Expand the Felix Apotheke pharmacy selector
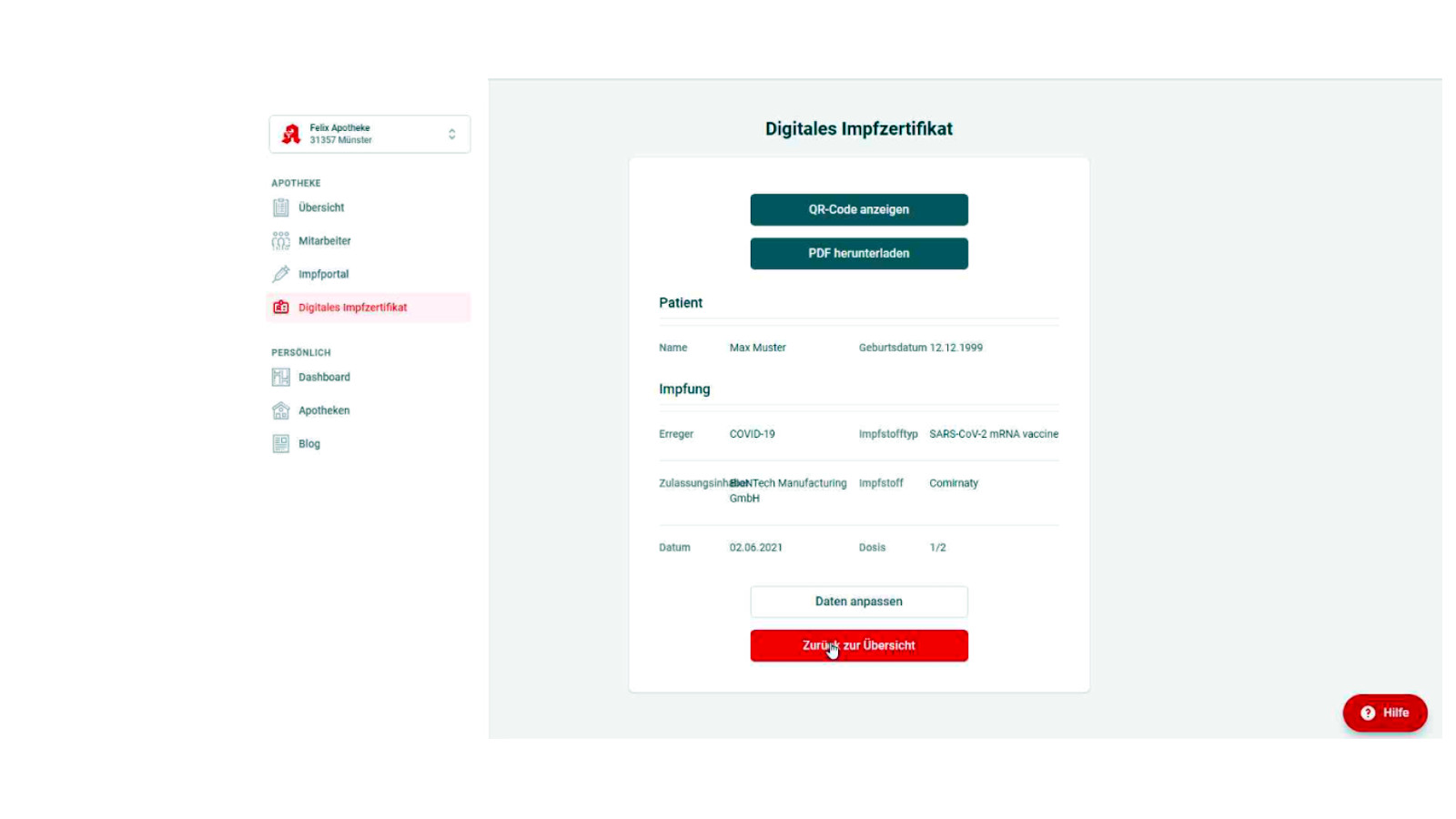 pos(369,135)
